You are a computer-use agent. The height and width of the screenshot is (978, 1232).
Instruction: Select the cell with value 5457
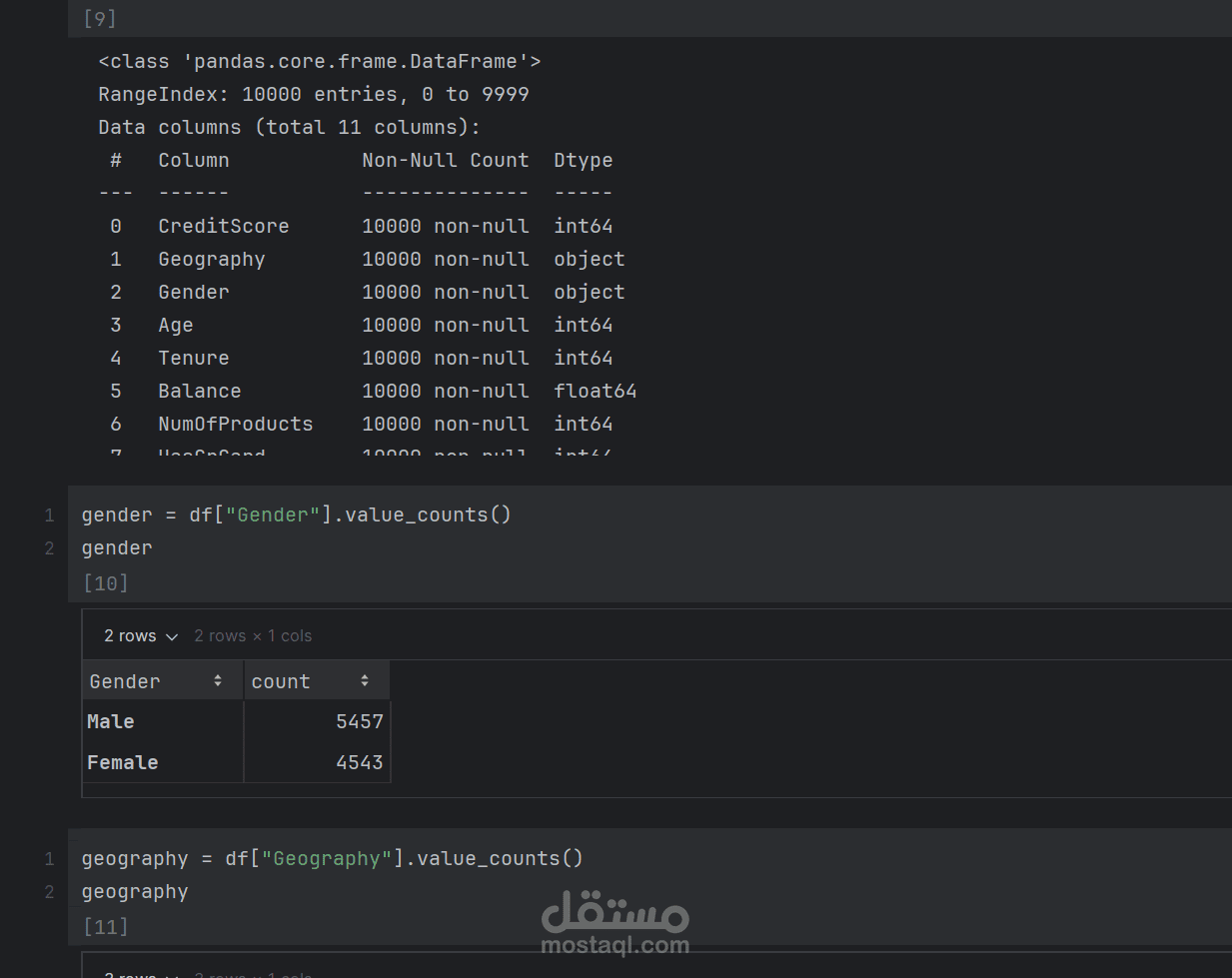(x=359, y=721)
